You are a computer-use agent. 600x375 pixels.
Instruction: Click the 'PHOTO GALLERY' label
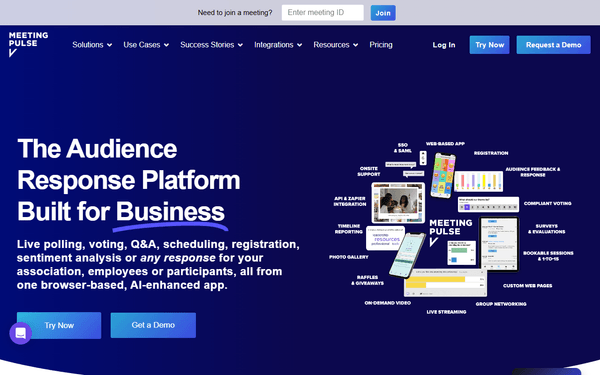(349, 257)
